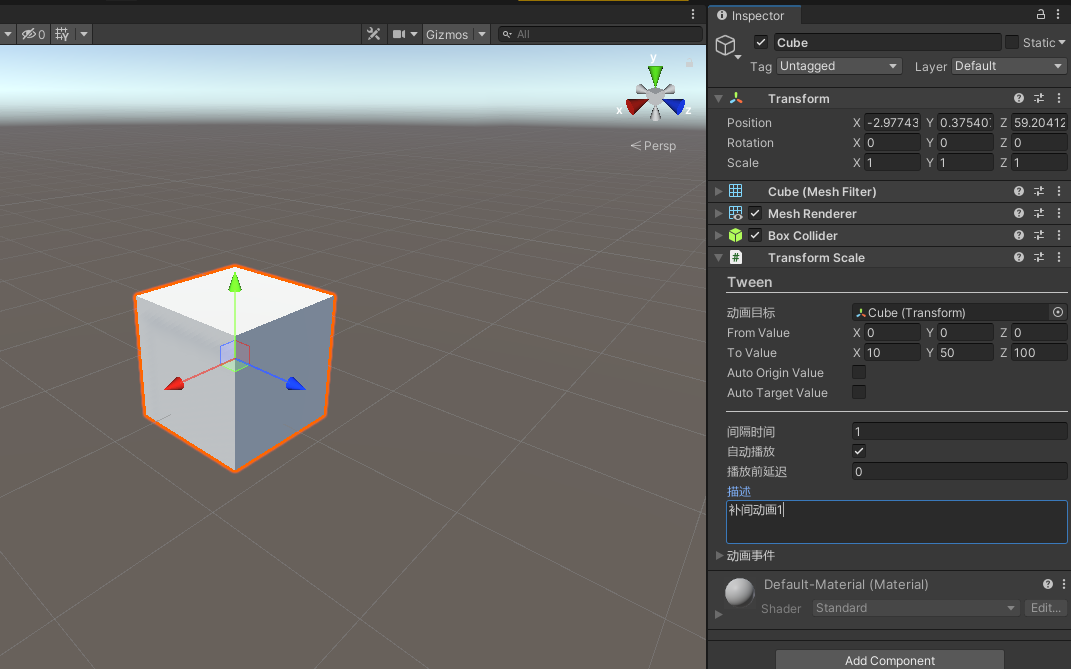Image resolution: width=1071 pixels, height=669 pixels.
Task: Open Mesh Renderer preset settings icon
Action: tap(1039, 213)
